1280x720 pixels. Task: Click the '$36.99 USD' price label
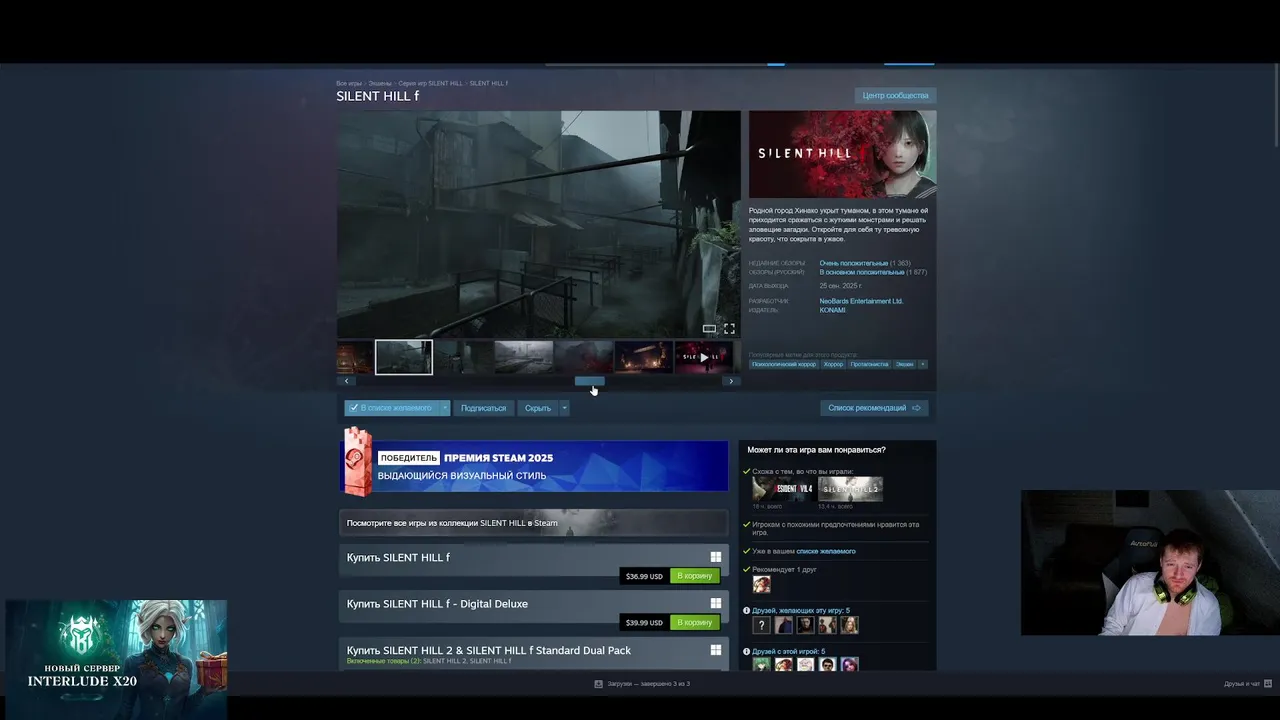point(644,576)
